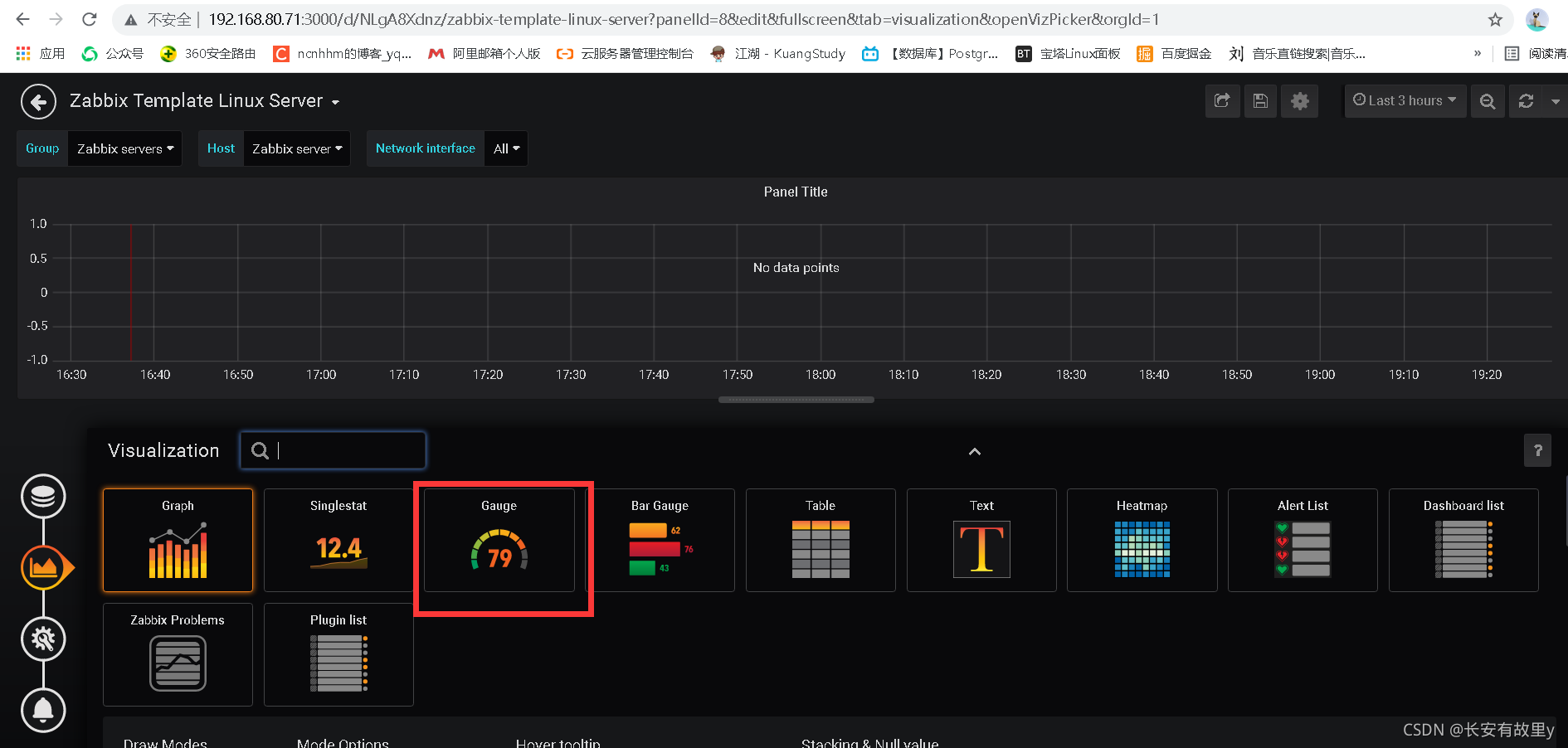Click the not secure warning icon
This screenshot has height=748, width=1568.
(x=130, y=20)
